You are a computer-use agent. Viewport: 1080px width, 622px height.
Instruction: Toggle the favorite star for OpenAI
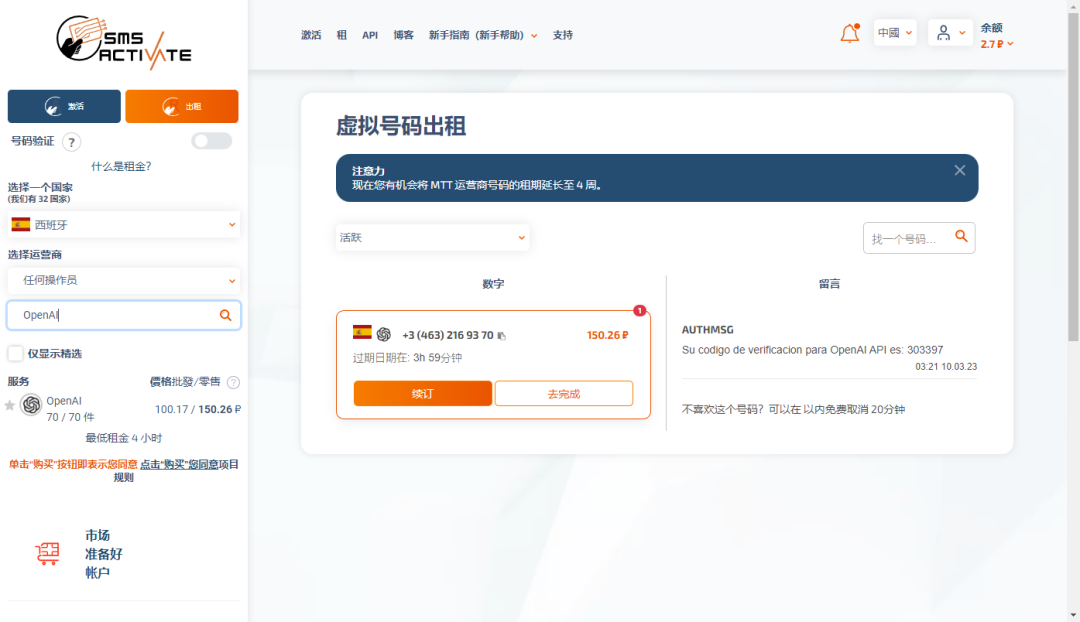(x=9, y=402)
